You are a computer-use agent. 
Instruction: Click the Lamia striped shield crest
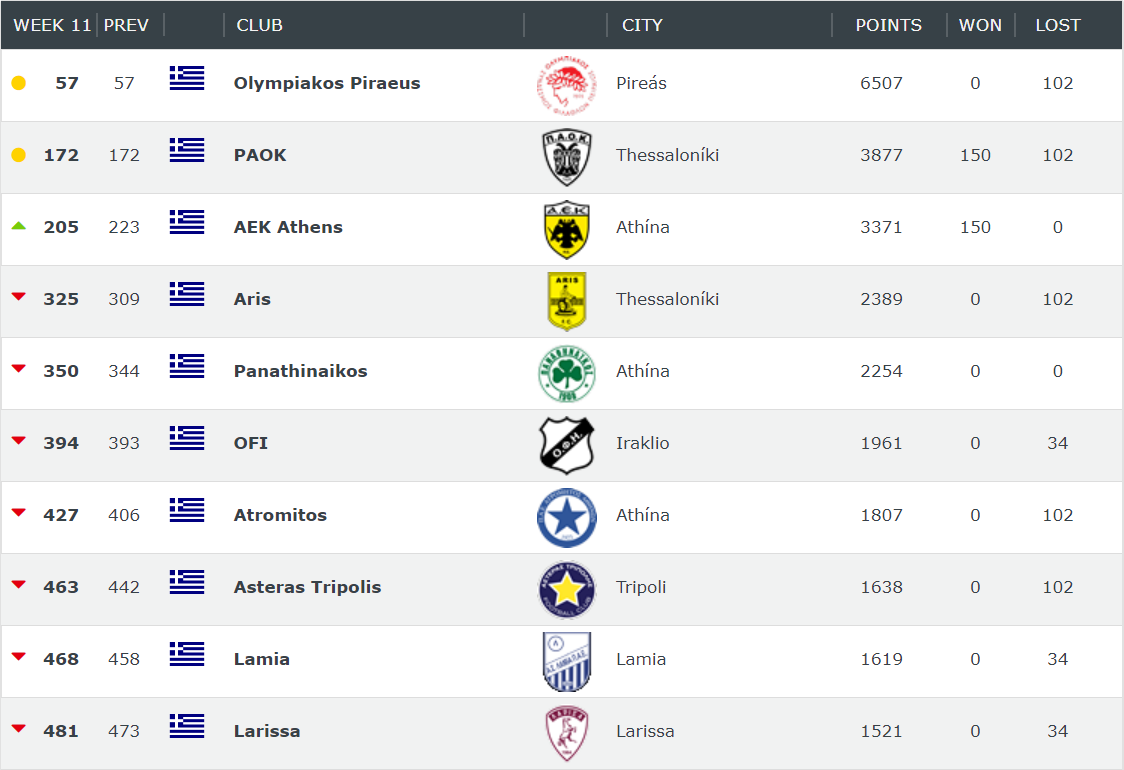click(x=566, y=661)
